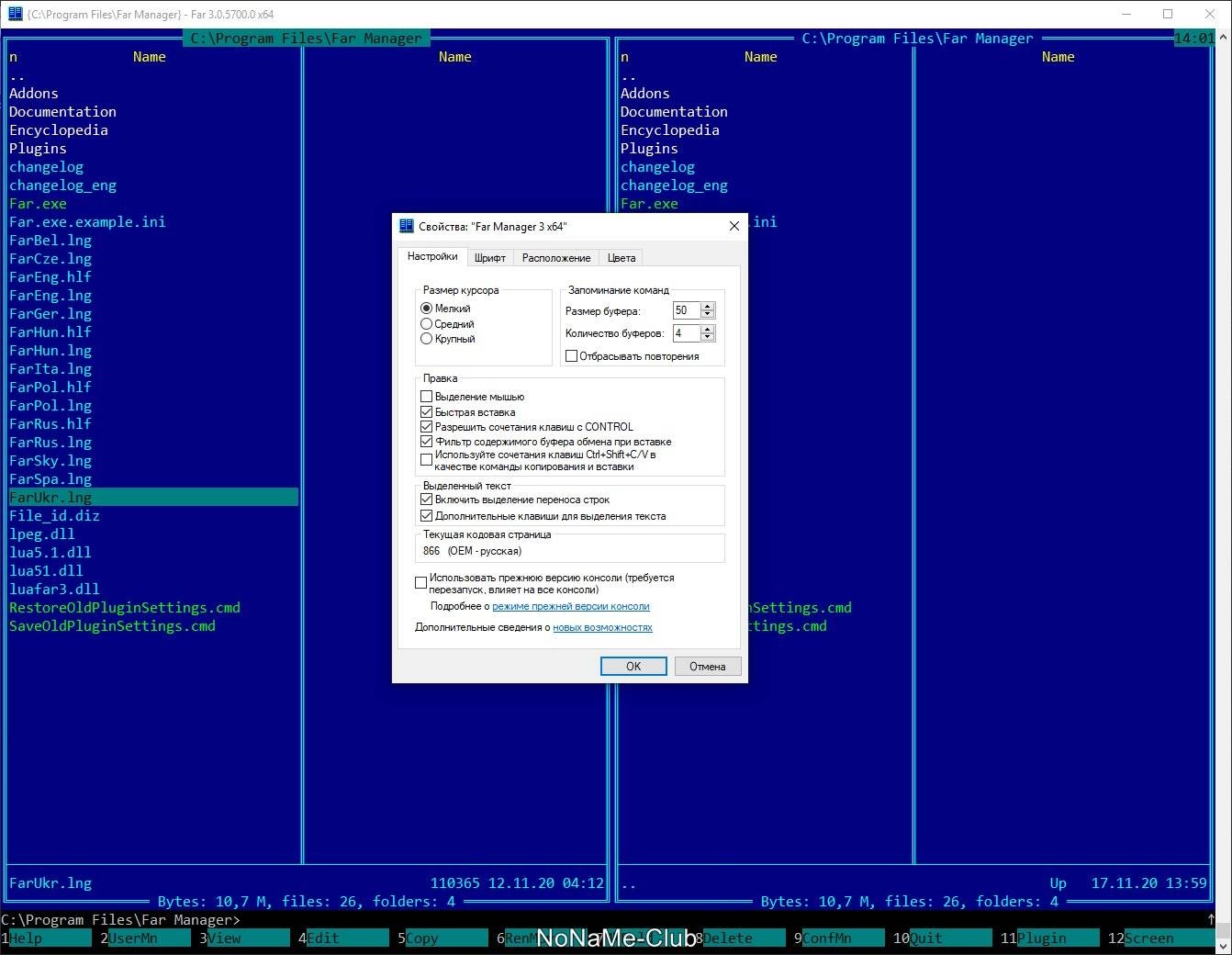
Task: Select File_id.diz in left panel
Action: tap(54, 516)
